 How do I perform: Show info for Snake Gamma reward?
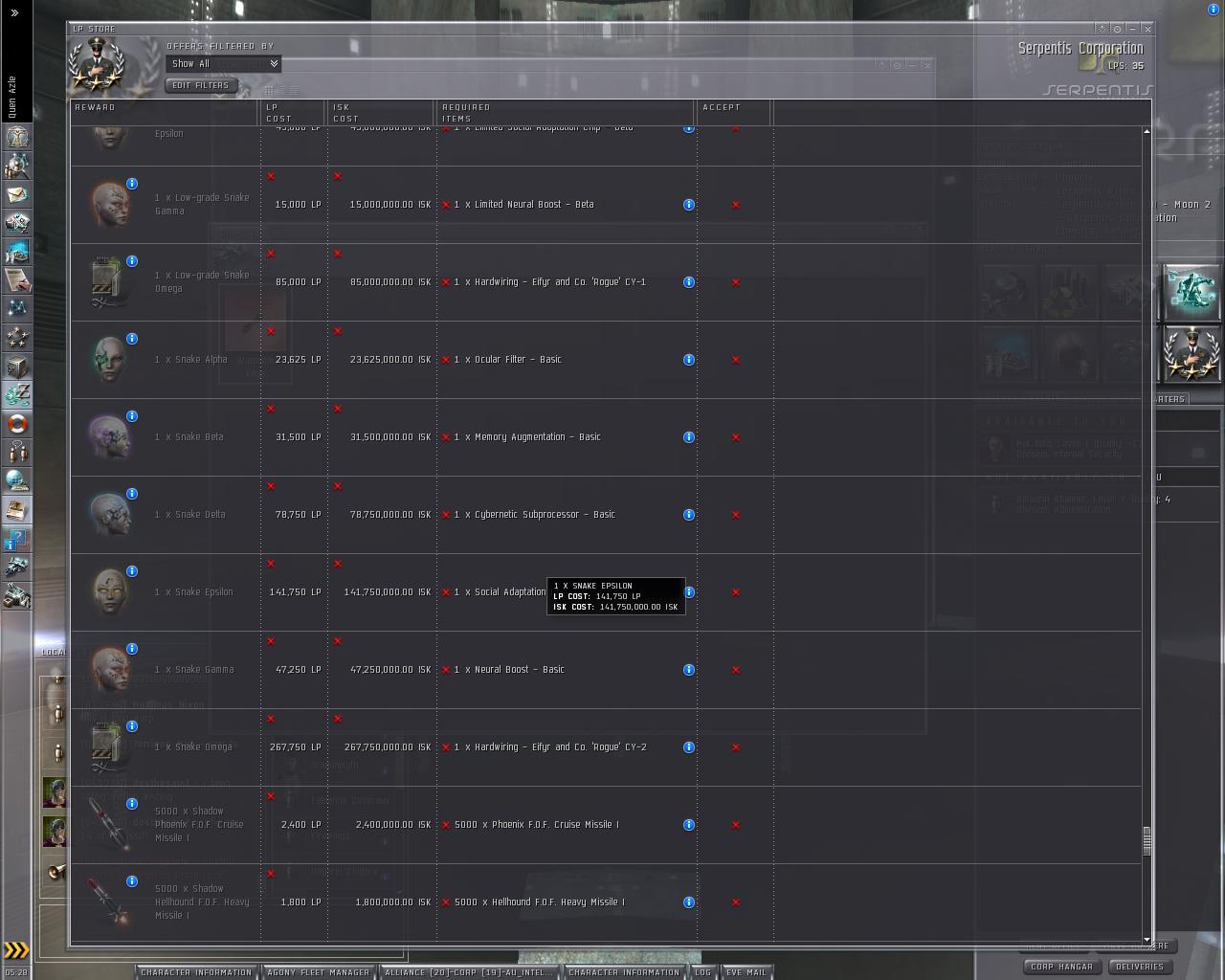pos(132,649)
